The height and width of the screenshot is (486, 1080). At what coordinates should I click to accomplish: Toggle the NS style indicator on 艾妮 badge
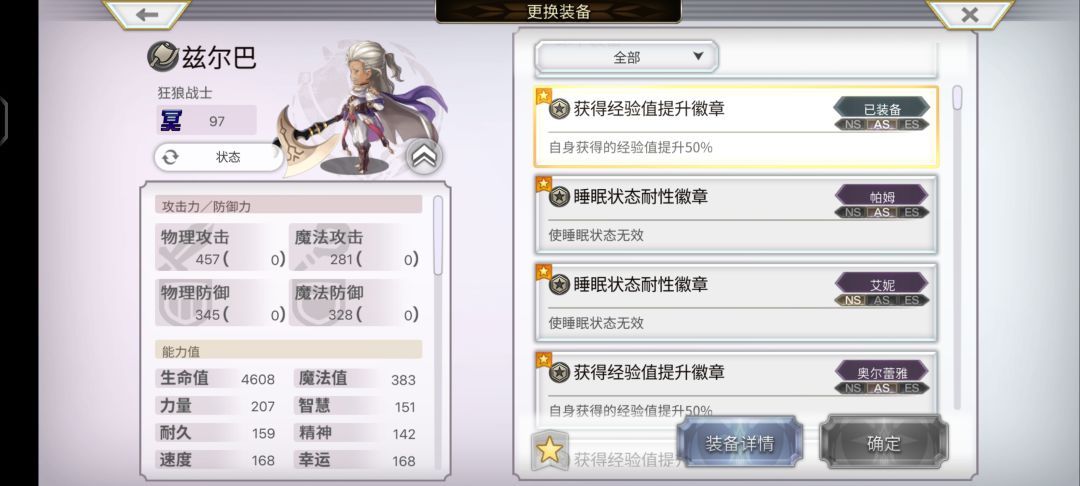click(x=853, y=300)
